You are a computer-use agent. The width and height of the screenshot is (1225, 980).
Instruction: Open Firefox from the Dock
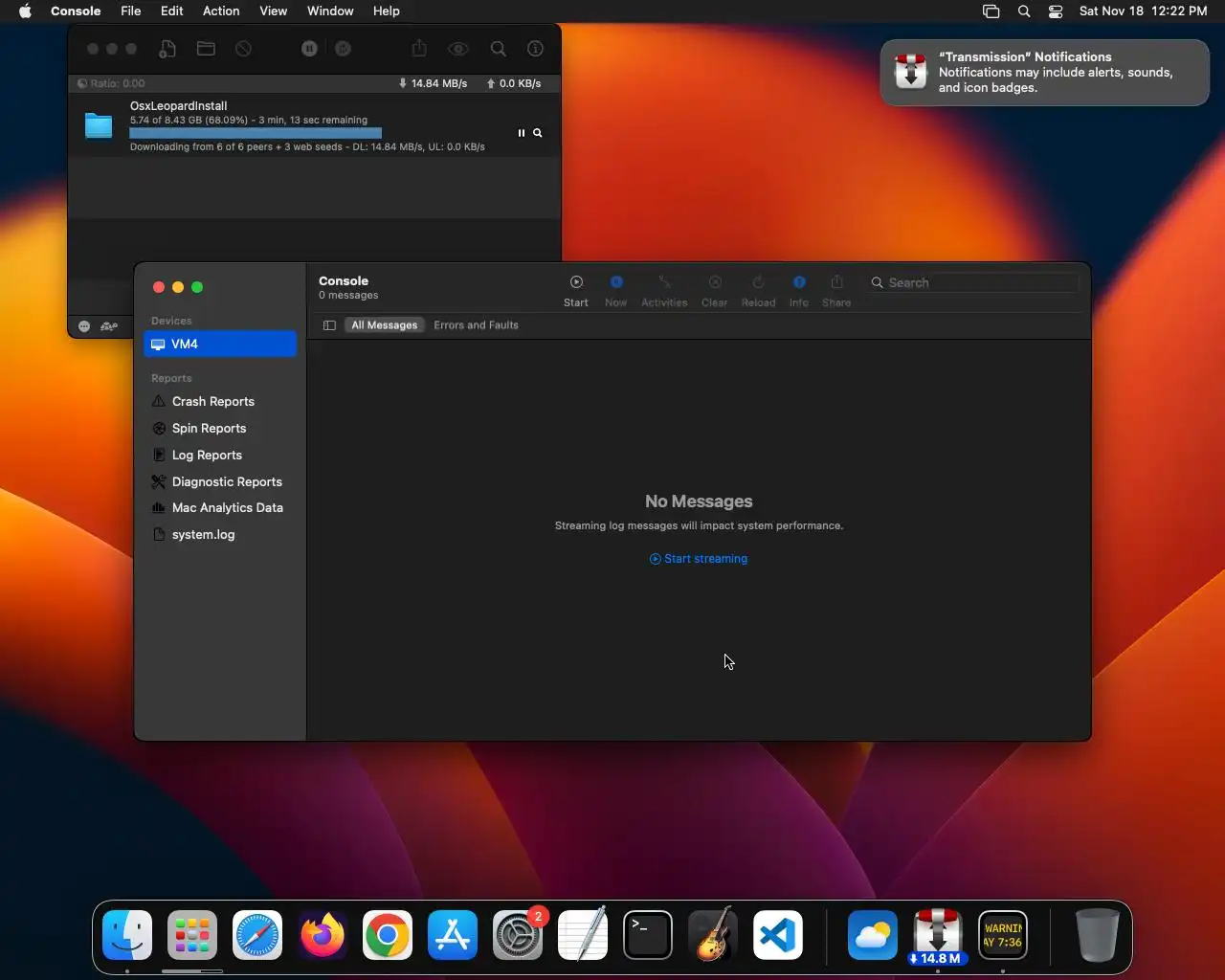tap(323, 935)
